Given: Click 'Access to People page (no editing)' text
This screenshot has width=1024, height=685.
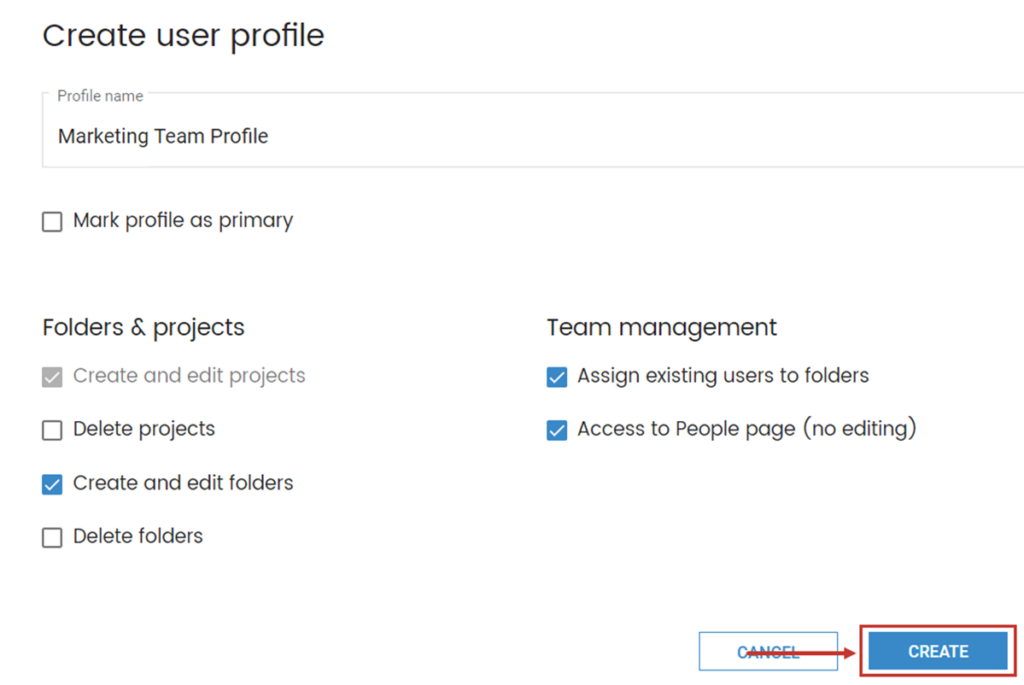Looking at the screenshot, I should click(747, 429).
